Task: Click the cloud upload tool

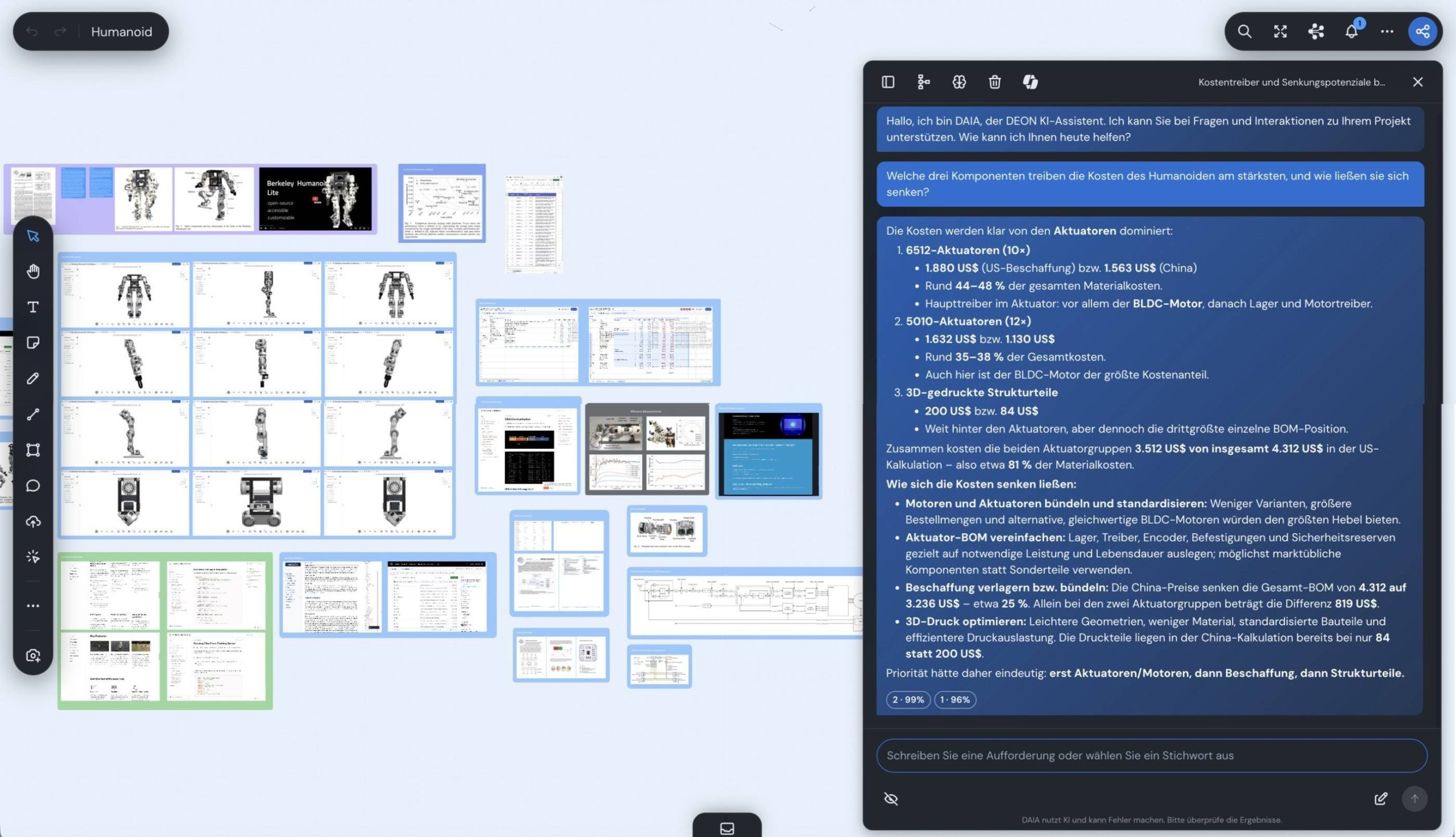Action: (33, 521)
